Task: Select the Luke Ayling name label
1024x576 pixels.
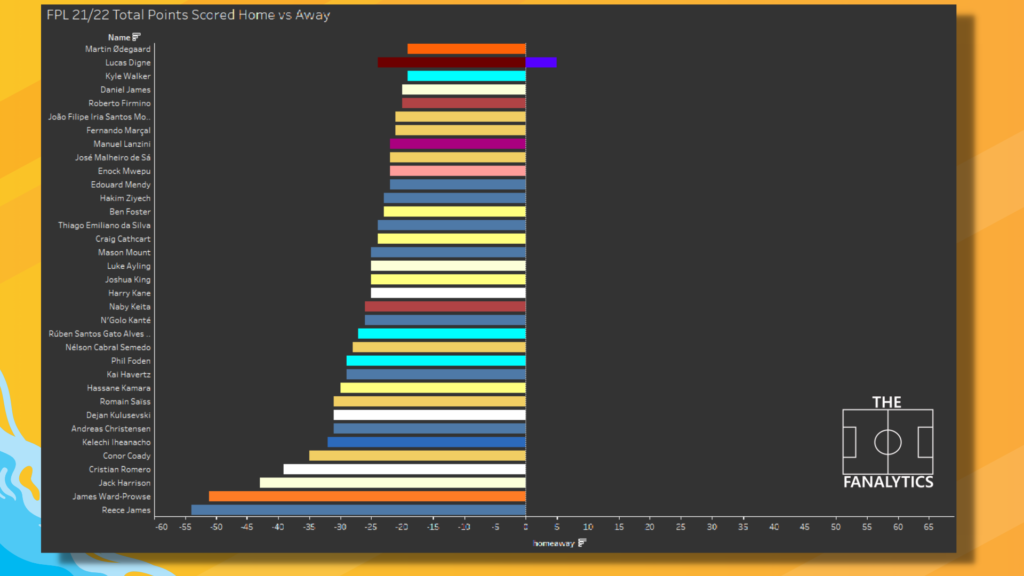Action: click(x=129, y=266)
